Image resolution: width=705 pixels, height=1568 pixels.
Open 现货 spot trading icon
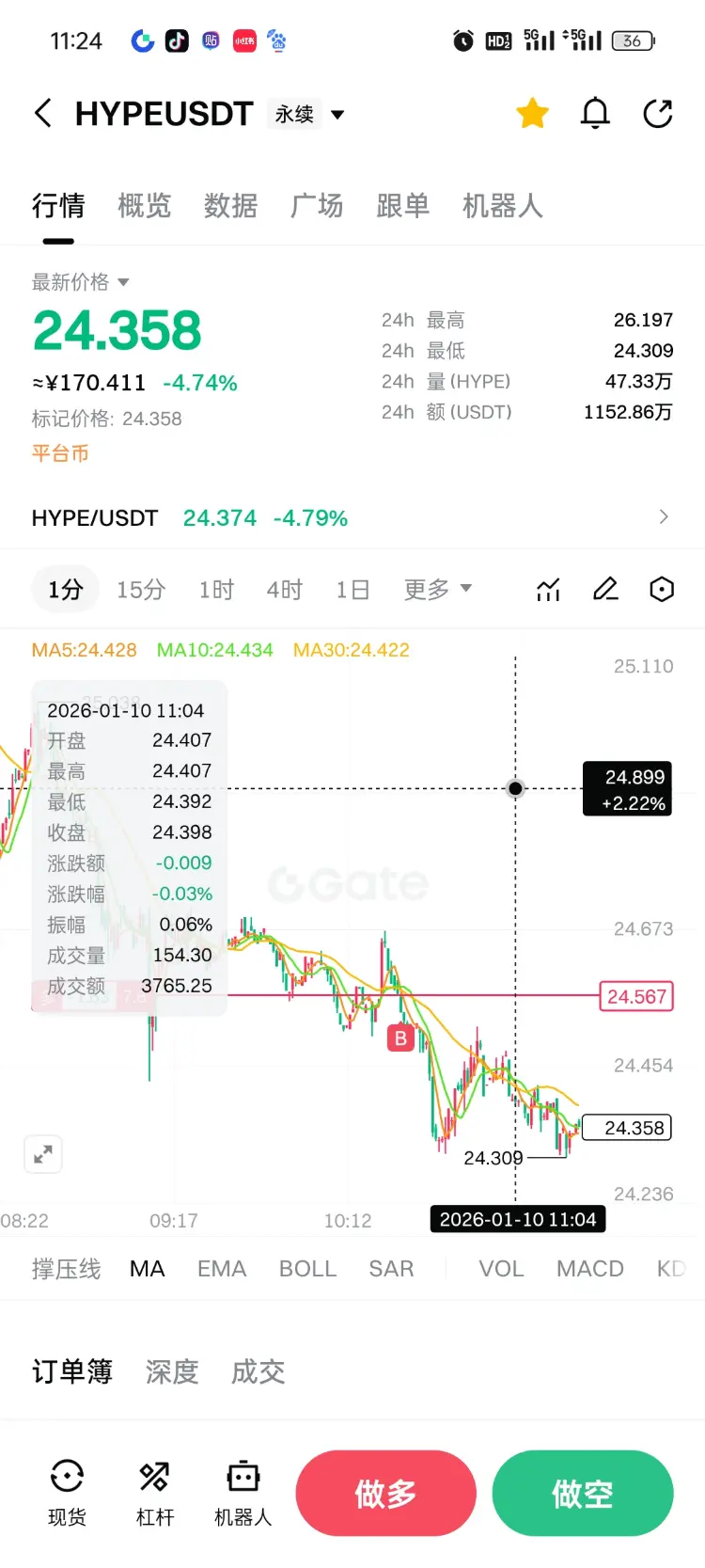click(x=67, y=1493)
